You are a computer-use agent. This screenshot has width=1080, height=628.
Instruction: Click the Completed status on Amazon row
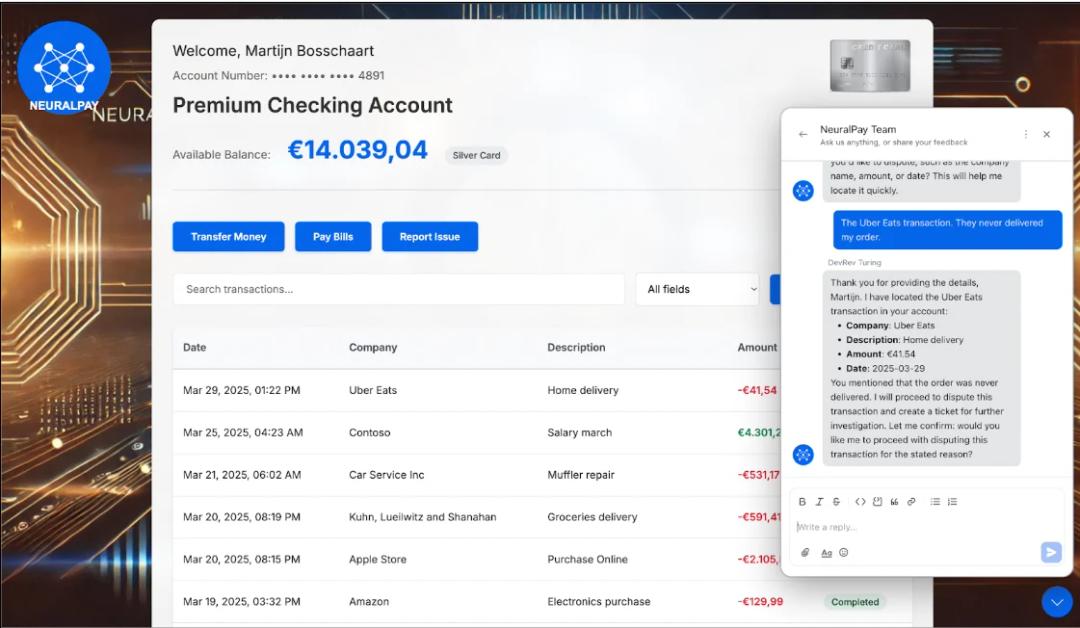pyautogui.click(x=855, y=602)
